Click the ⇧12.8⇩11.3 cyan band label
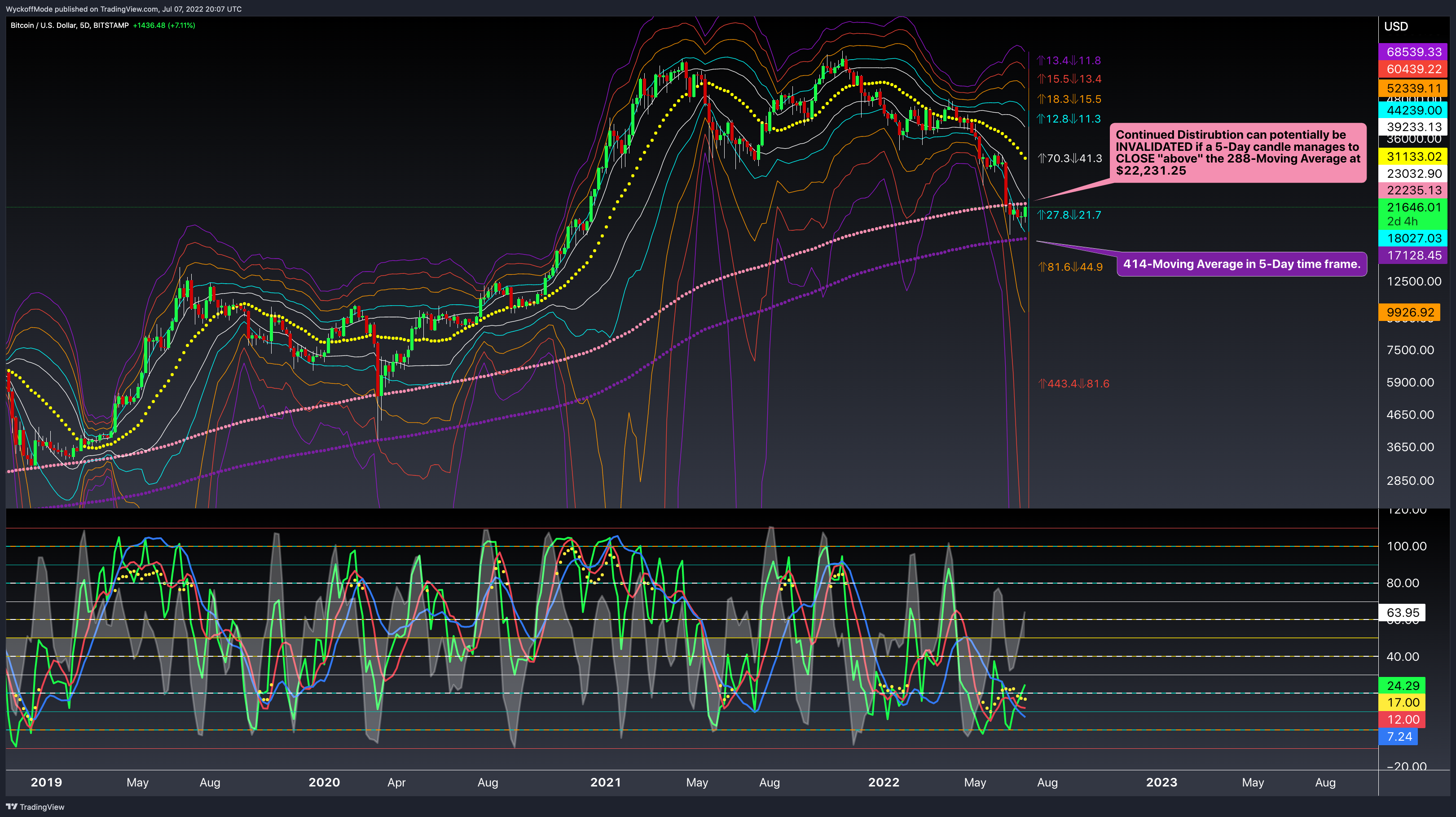This screenshot has height=817, width=1456. click(x=1069, y=119)
